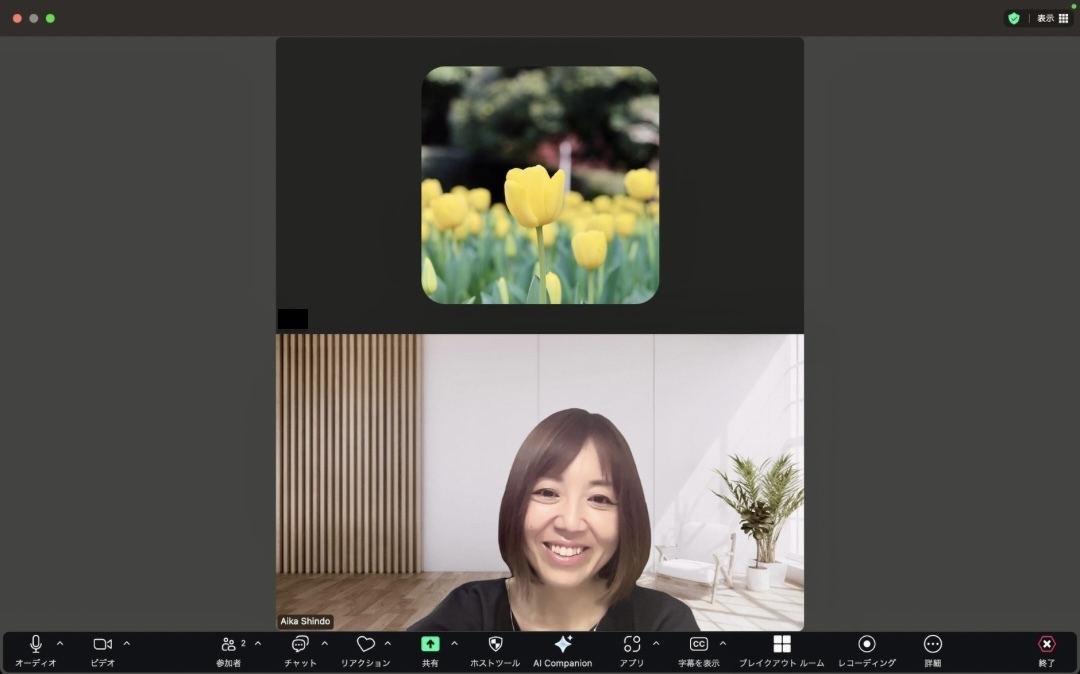Click the green encryption shield icon
Screen dimensions: 1080x674
[1014, 19]
